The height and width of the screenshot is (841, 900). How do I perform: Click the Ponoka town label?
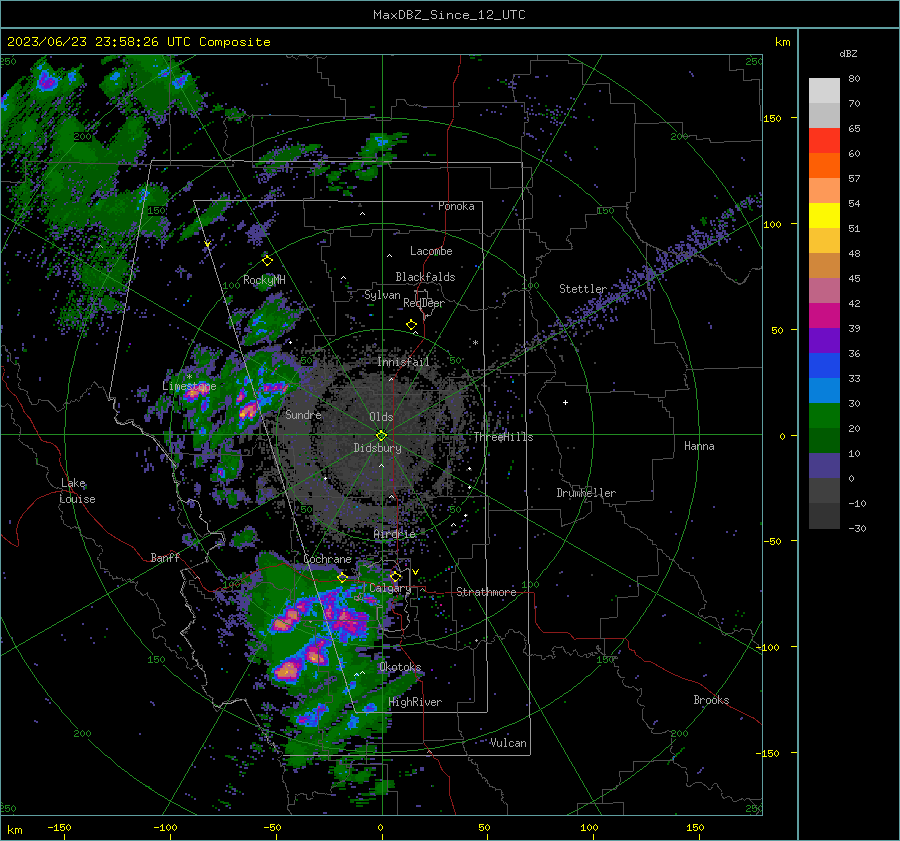[x=456, y=206]
